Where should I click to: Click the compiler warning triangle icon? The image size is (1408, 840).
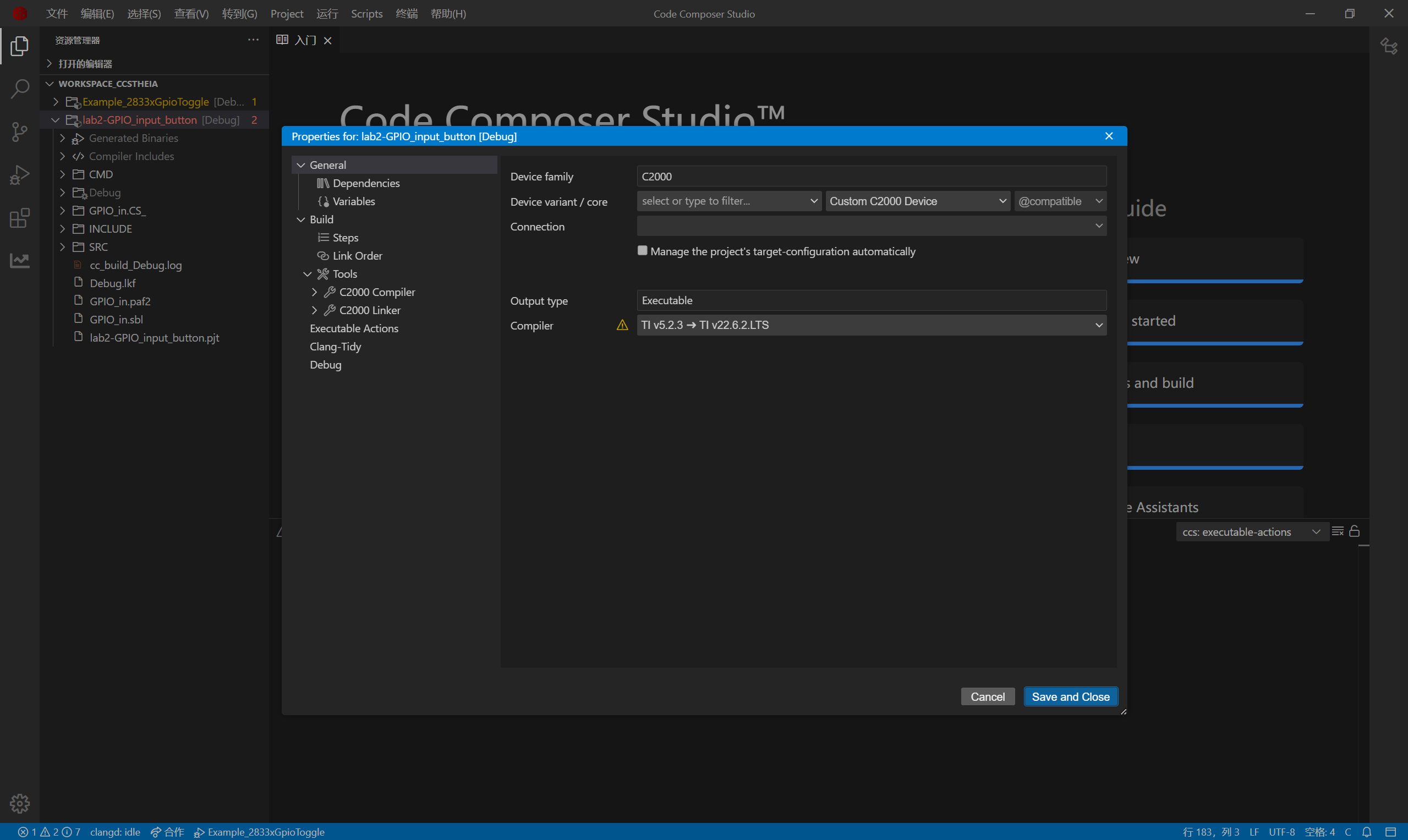[x=622, y=325]
